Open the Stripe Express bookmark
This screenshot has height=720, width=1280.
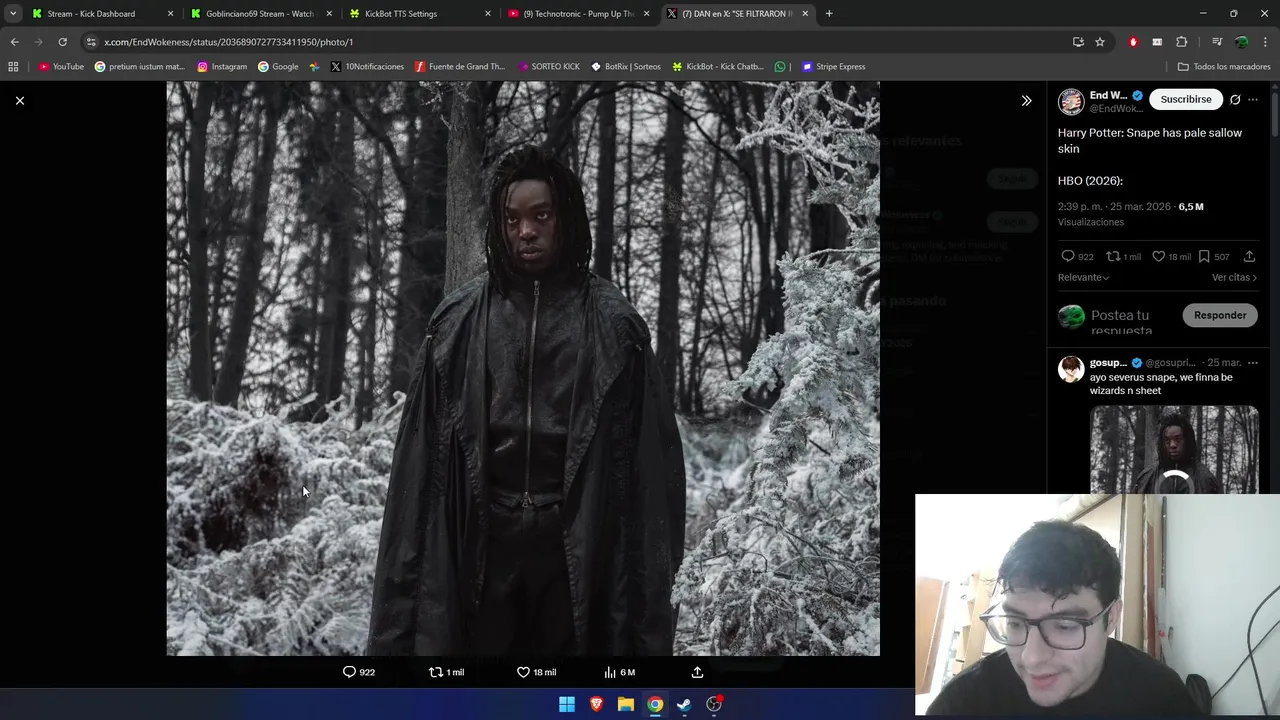coord(834,66)
